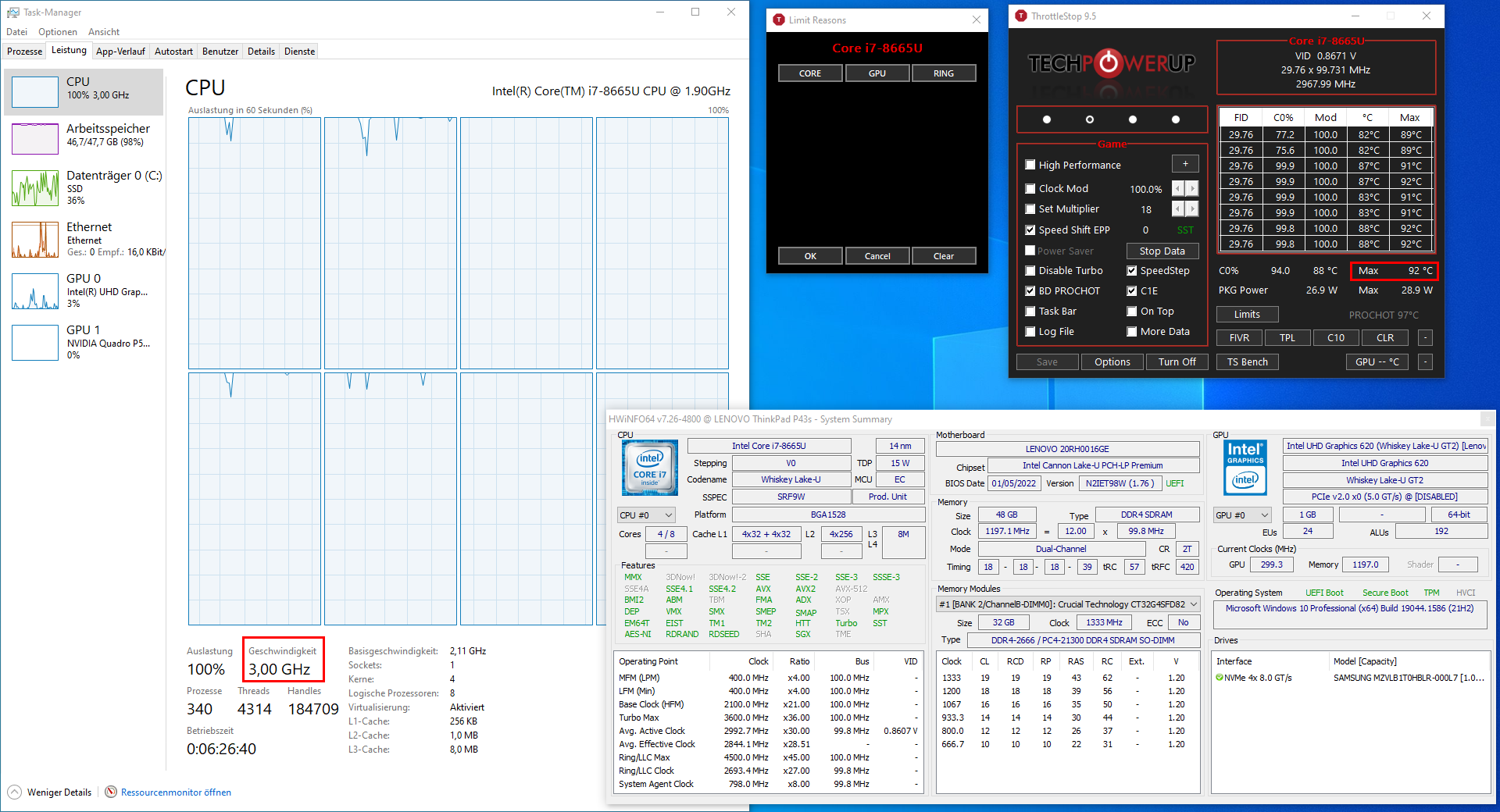Enable the Task Bar checkbox
This screenshot has width=1500, height=812.
point(1030,311)
